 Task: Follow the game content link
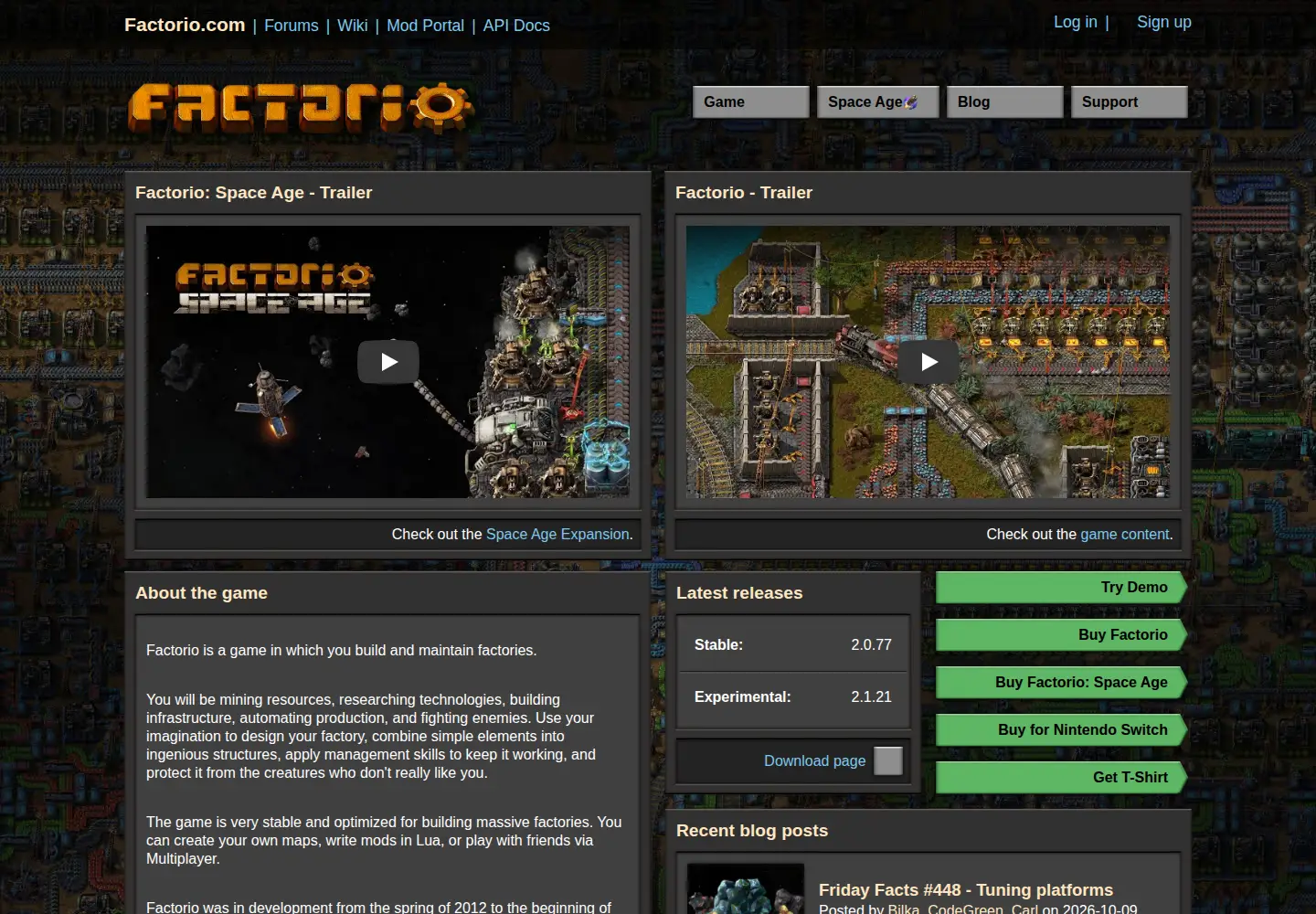tap(1125, 534)
